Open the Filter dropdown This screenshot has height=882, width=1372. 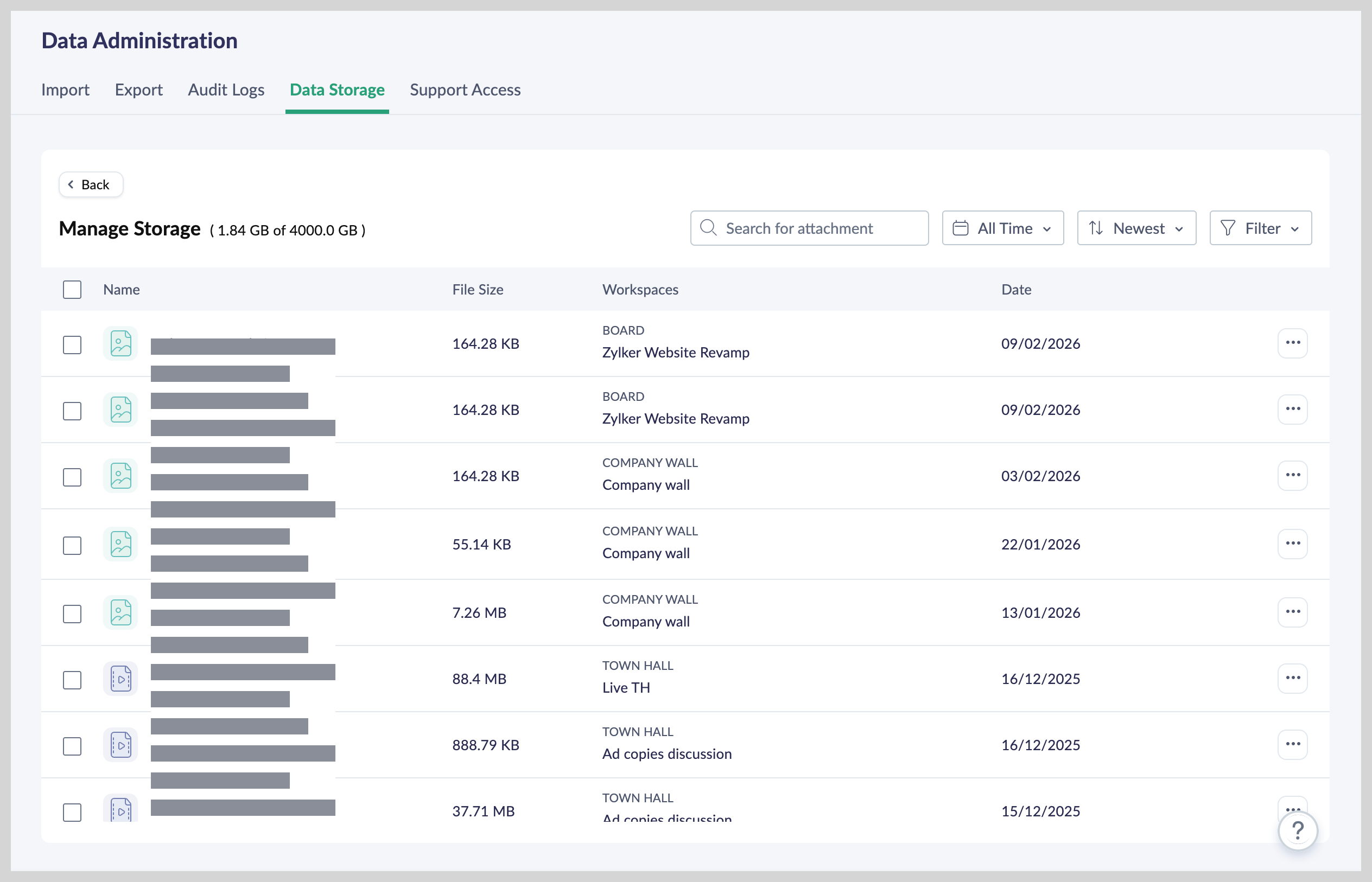[1260, 228]
